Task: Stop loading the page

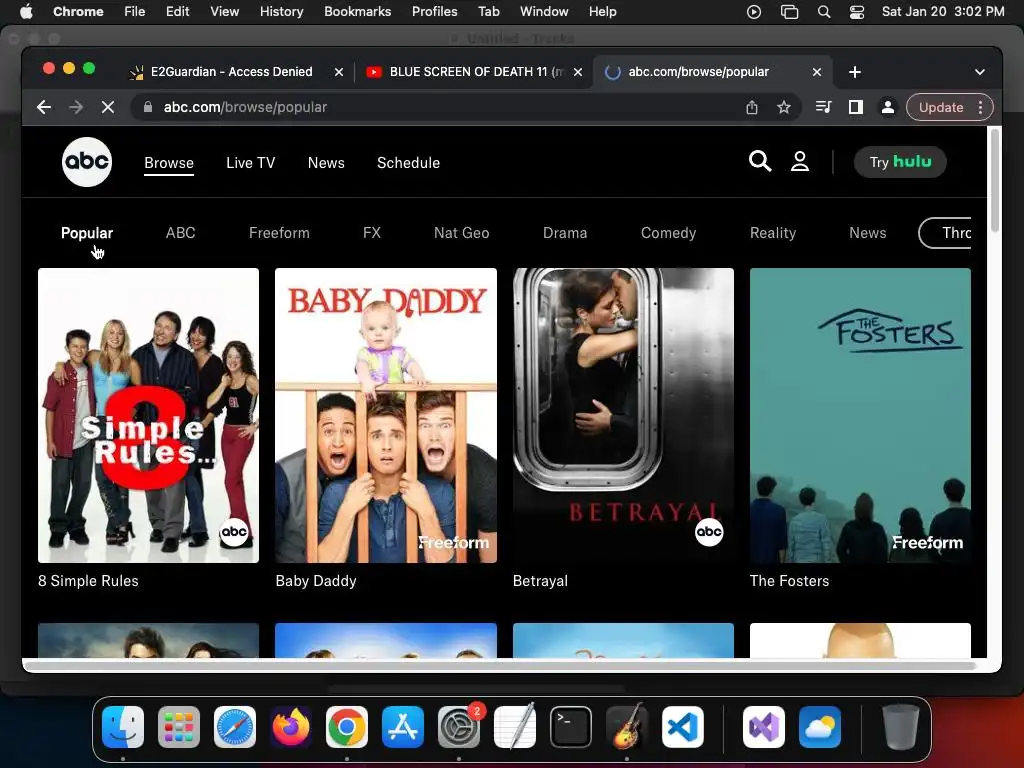Action: pos(108,107)
